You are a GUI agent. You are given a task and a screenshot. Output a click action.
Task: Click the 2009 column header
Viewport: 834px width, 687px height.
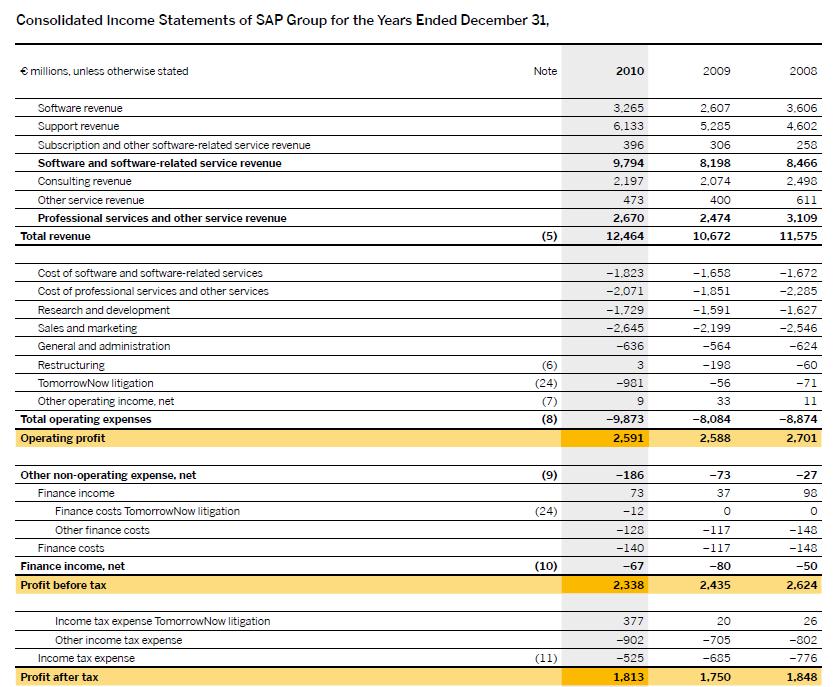click(716, 71)
